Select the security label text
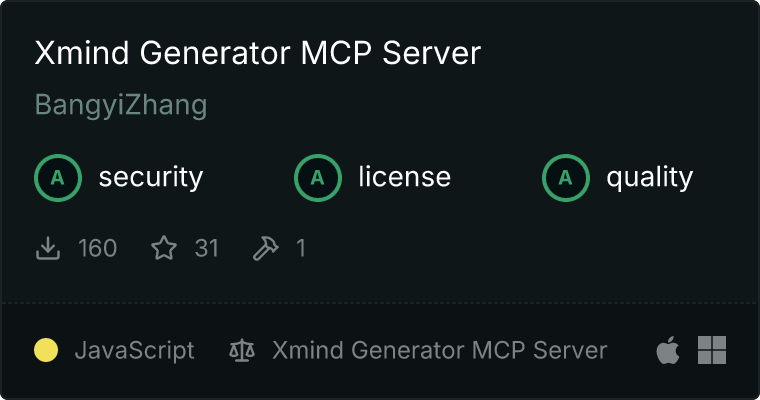The image size is (760, 400). coord(151,177)
